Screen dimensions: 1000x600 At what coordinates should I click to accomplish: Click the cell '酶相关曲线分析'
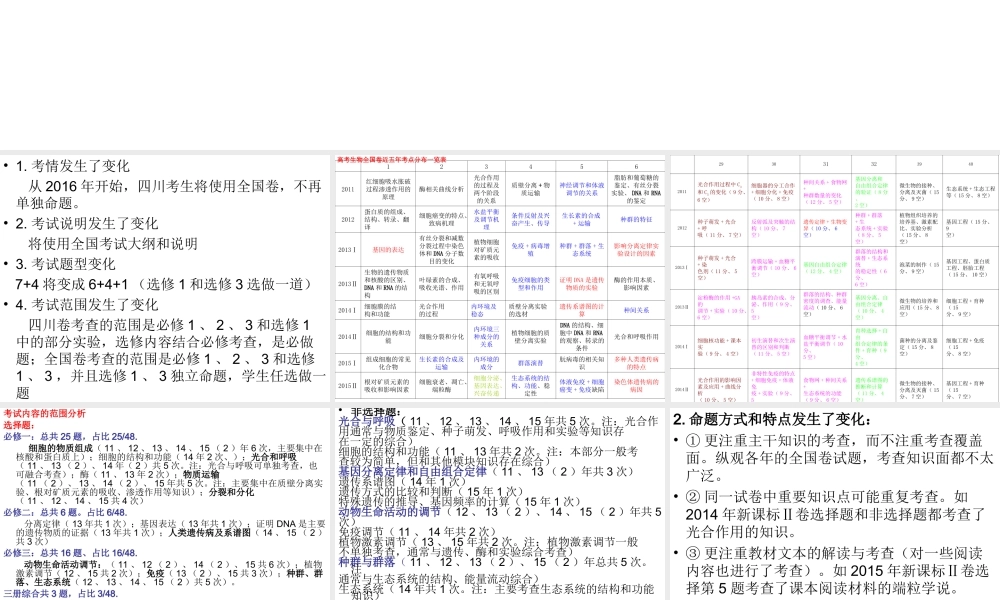[x=441, y=189]
